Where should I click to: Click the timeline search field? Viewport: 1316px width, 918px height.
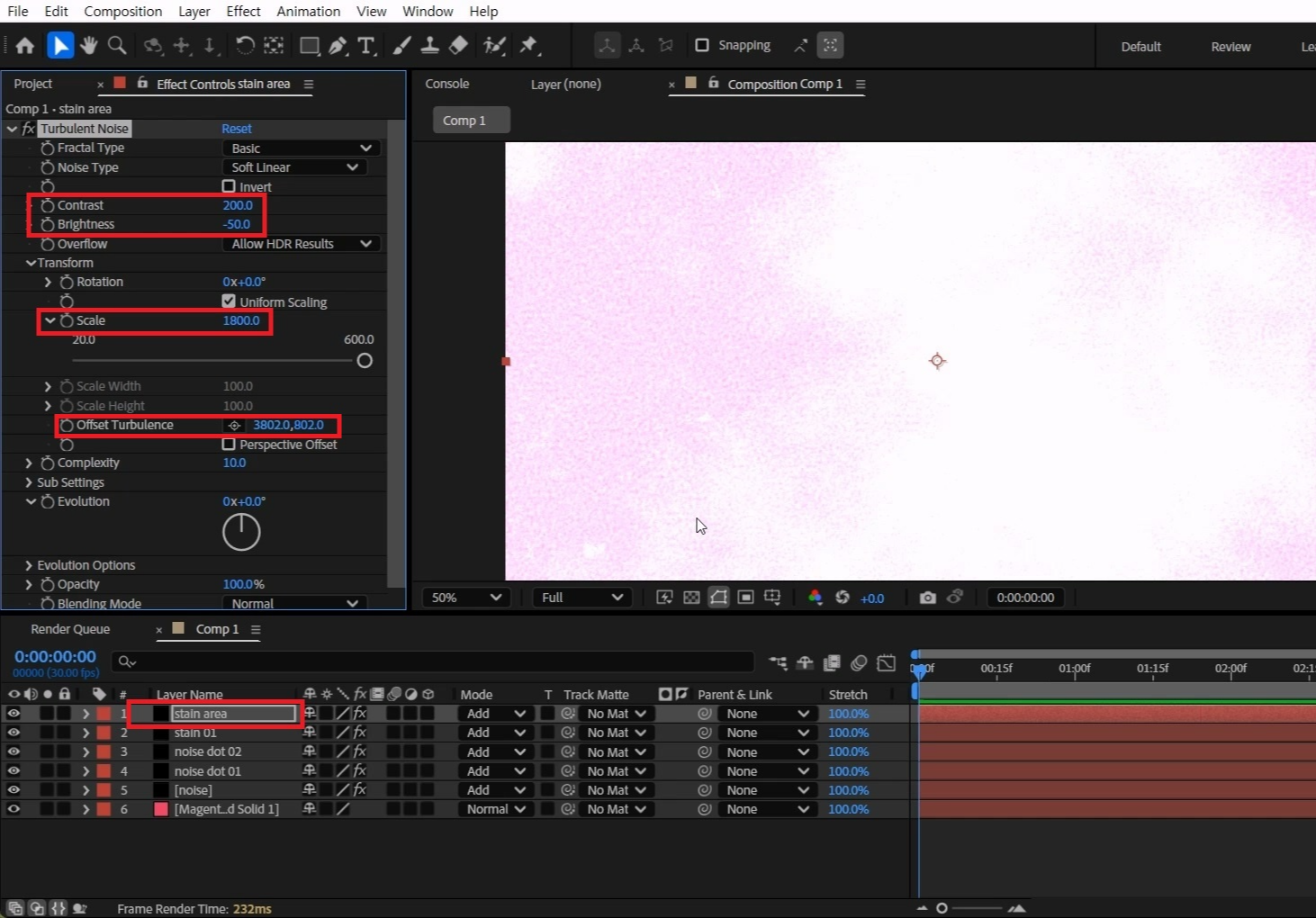(x=432, y=661)
